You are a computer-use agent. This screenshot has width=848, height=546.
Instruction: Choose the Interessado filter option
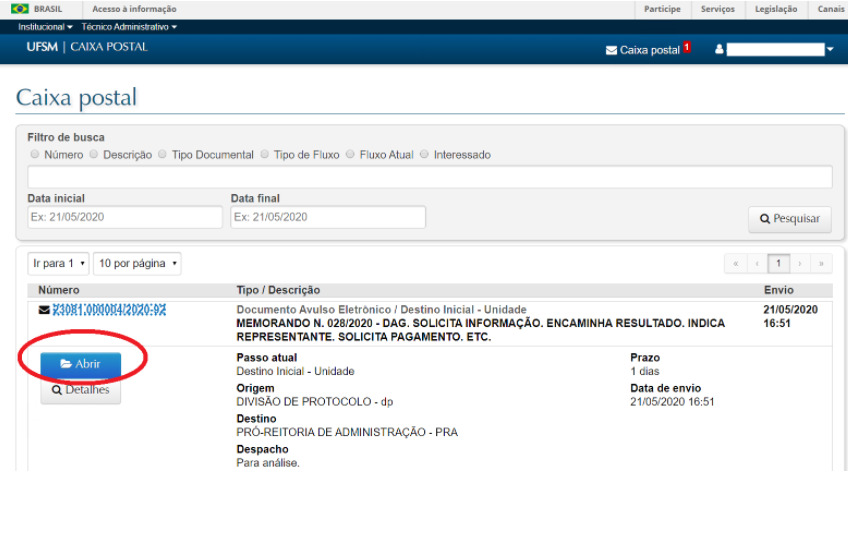pyautogui.click(x=424, y=155)
